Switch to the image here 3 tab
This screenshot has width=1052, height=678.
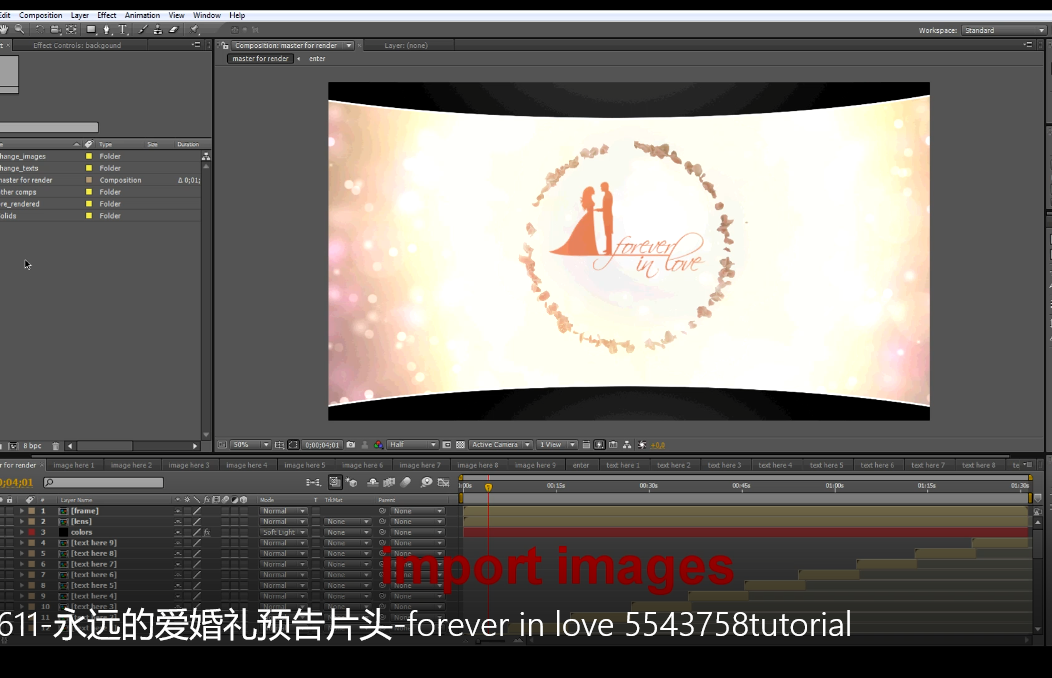[188, 465]
